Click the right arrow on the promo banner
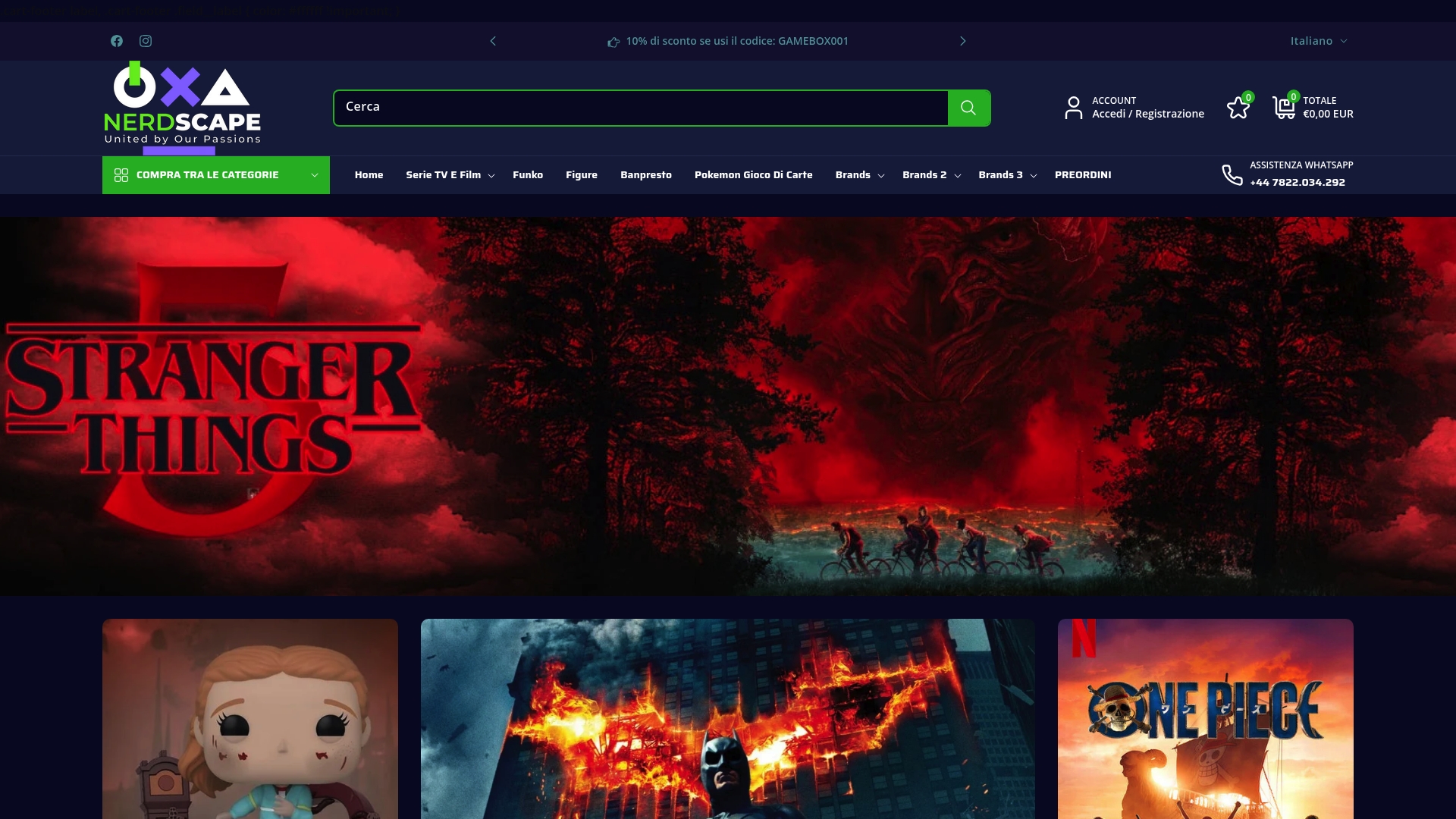1456x819 pixels. point(963,41)
